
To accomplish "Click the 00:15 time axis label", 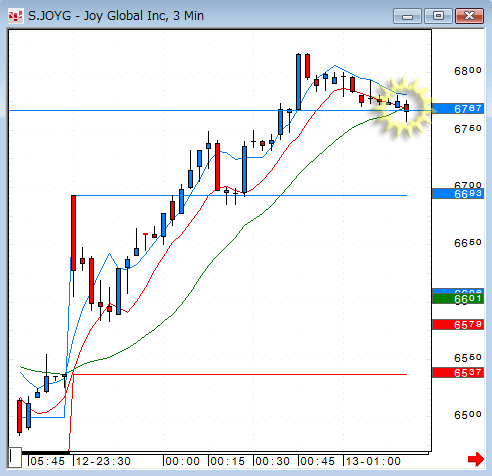I will [x=228, y=461].
